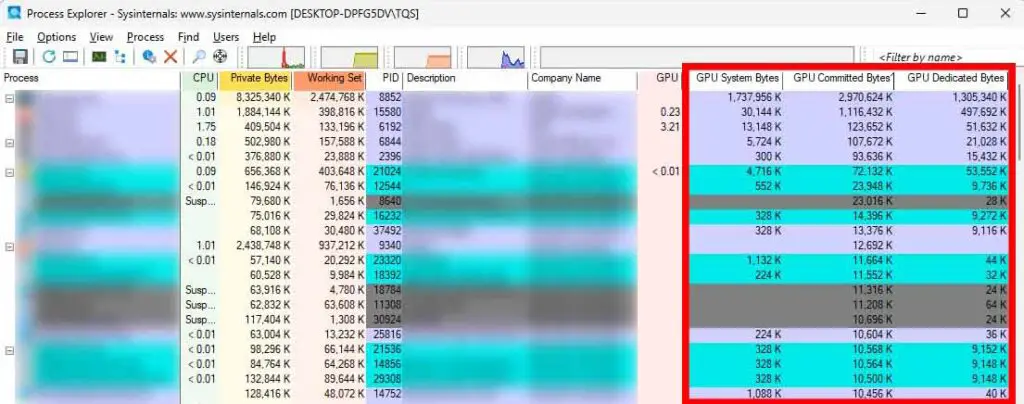The image size is (1024, 404).
Task: Select the PID cell 37492
Action: [387, 231]
